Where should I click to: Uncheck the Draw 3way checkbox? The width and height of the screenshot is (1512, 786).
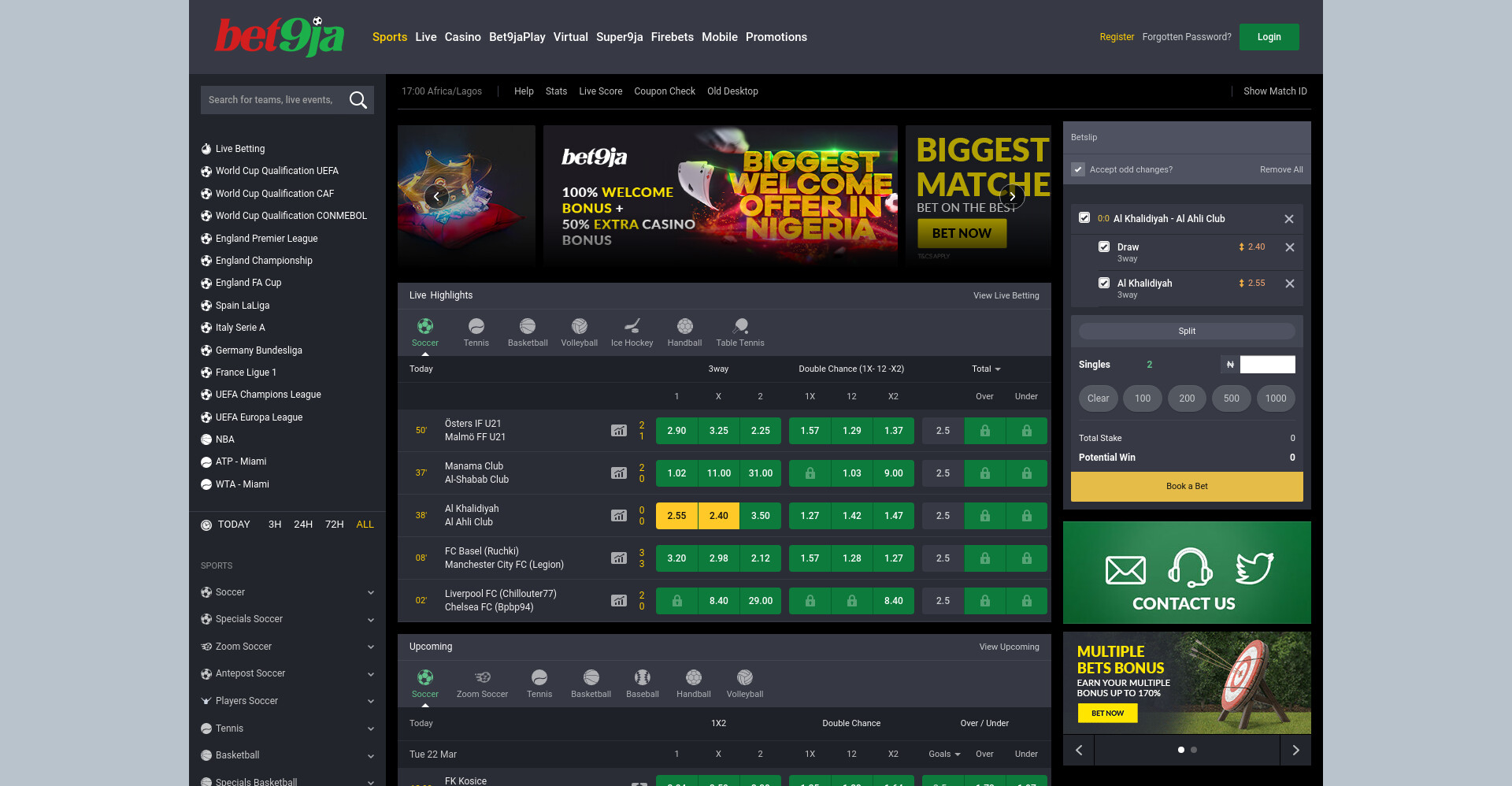(x=1104, y=247)
